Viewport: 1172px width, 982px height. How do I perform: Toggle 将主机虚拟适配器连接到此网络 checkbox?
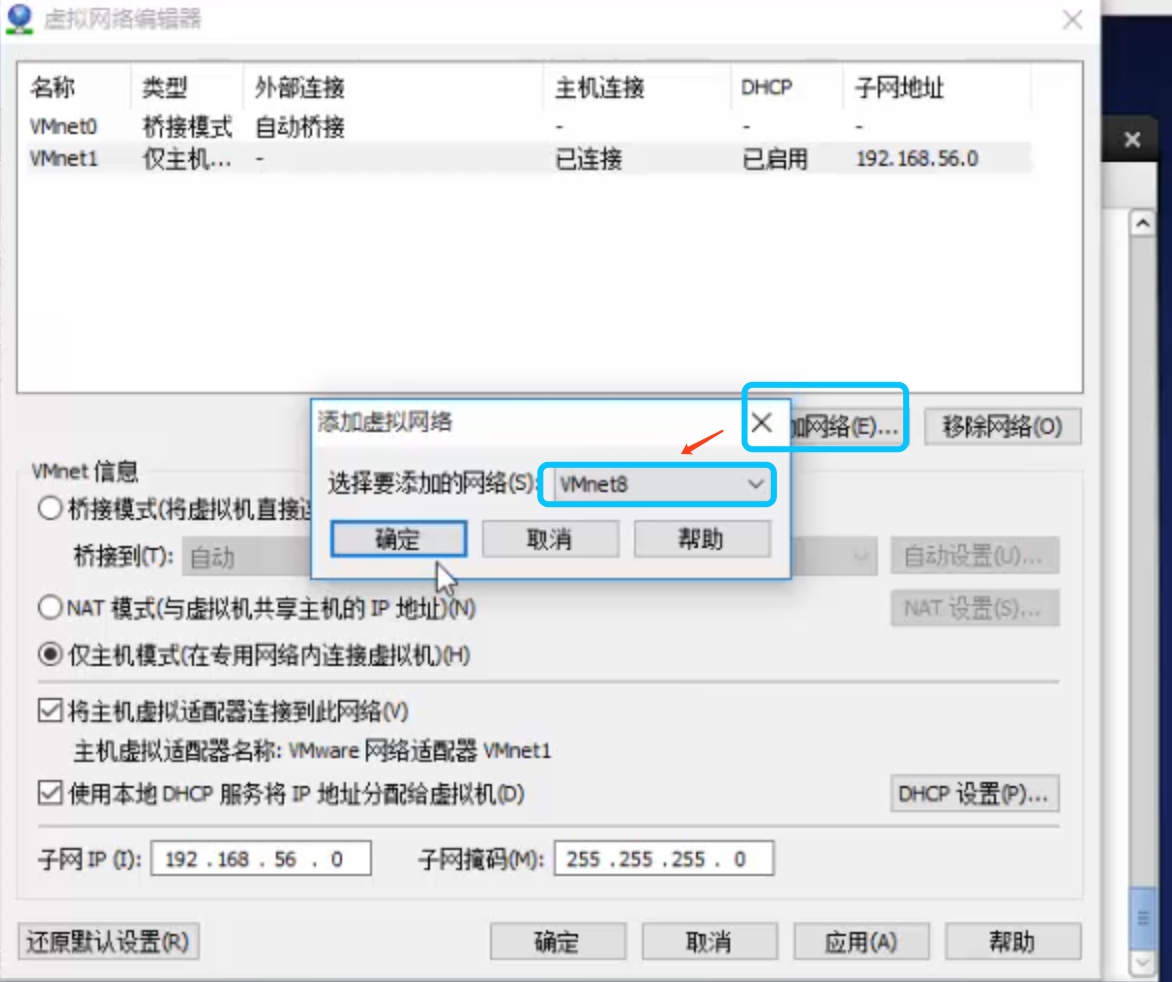[50, 711]
